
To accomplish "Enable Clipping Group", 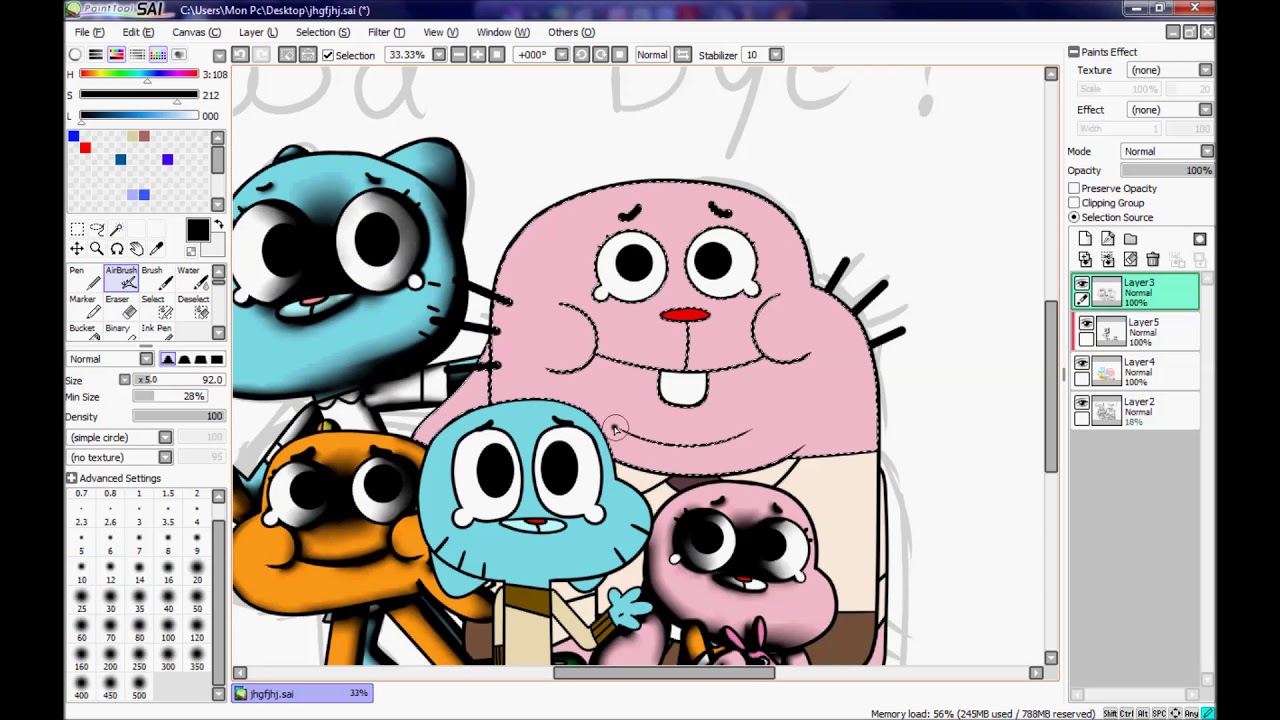I will (1074, 203).
